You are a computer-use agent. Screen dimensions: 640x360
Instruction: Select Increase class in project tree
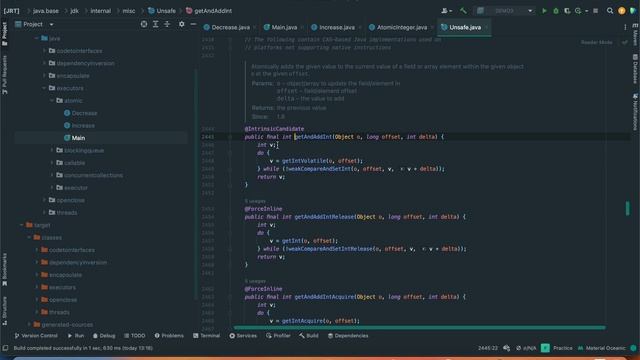[x=83, y=126]
